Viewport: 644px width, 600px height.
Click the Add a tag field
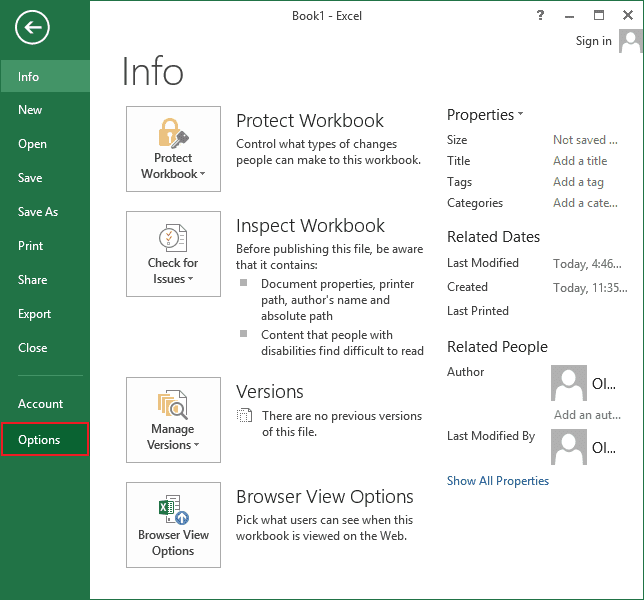point(578,182)
